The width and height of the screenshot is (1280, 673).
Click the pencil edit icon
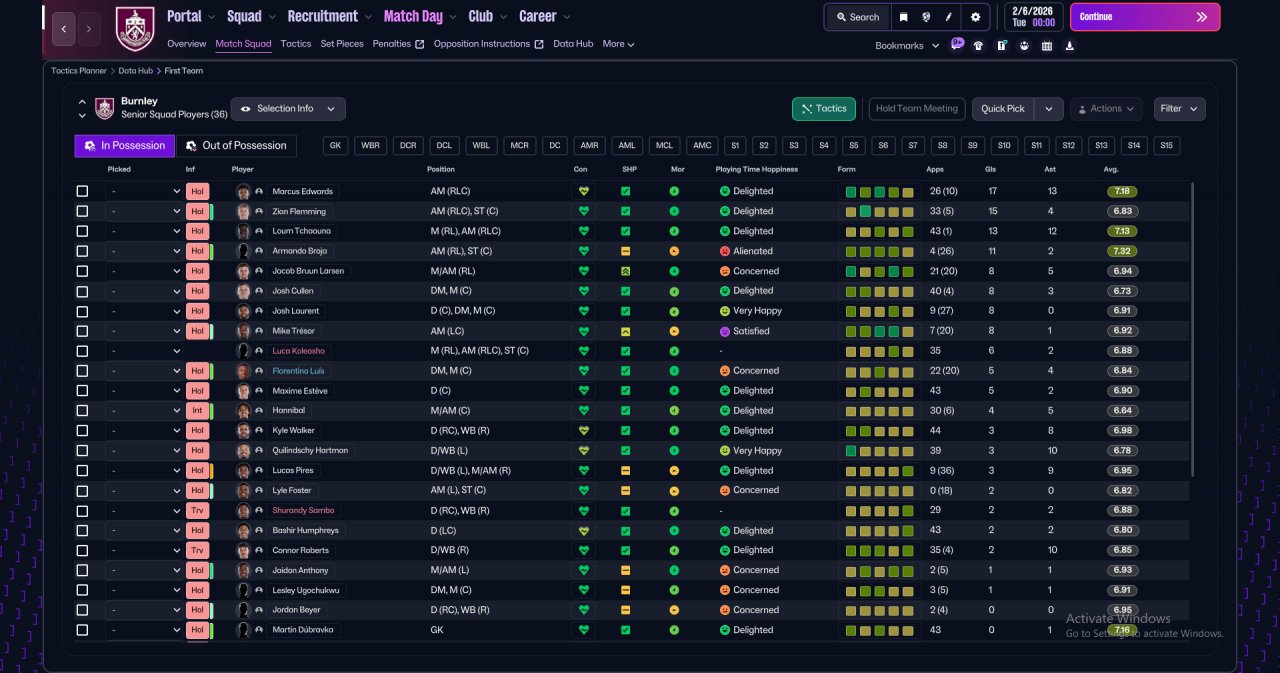coord(948,17)
